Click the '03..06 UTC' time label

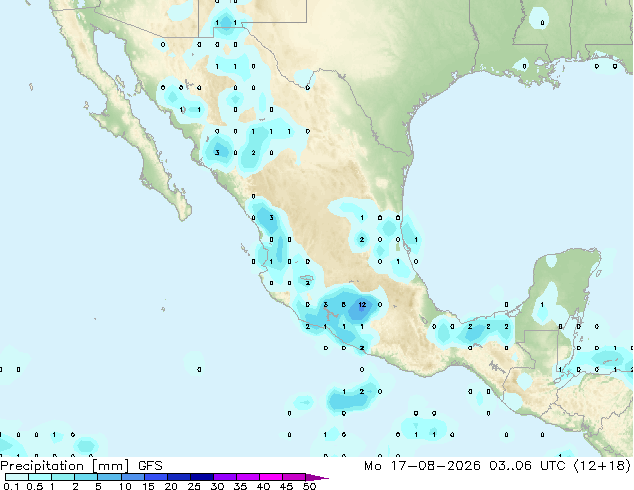pos(526,466)
